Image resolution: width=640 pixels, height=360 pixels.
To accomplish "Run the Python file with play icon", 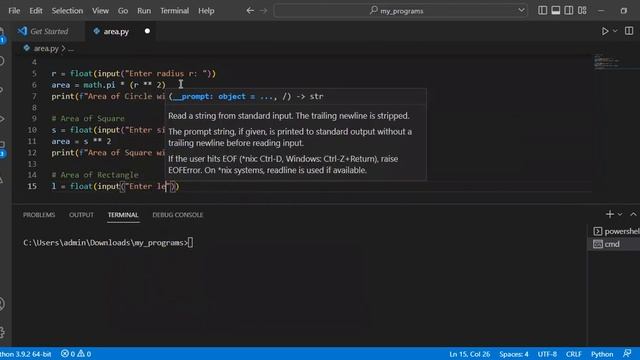I will coord(604,31).
